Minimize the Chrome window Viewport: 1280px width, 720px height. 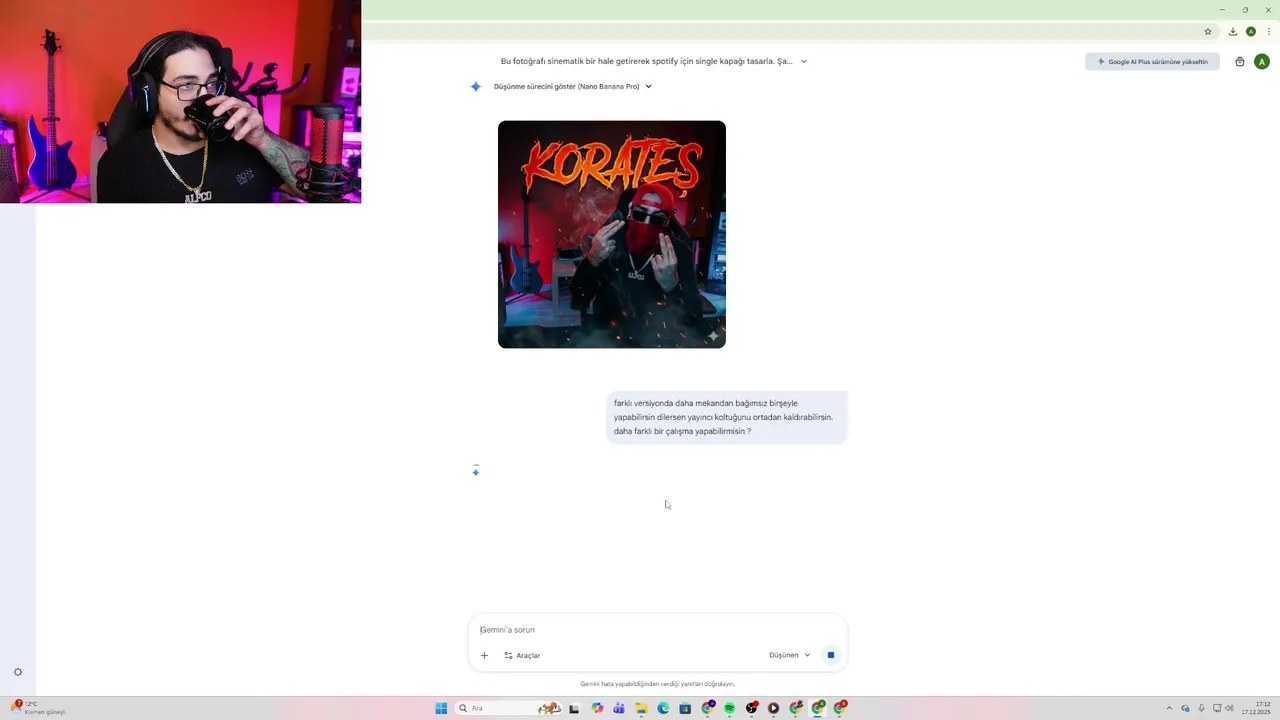pos(1222,10)
